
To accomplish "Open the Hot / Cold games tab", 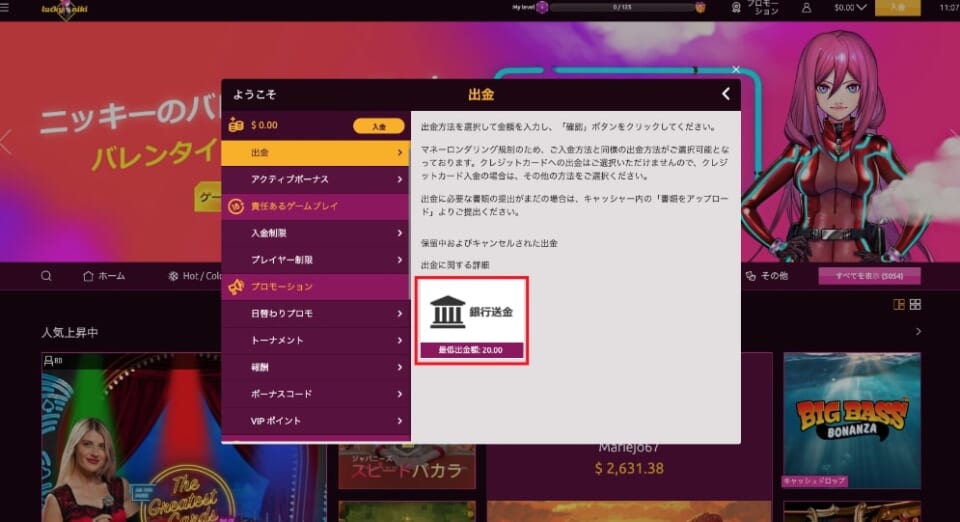I will pos(195,276).
